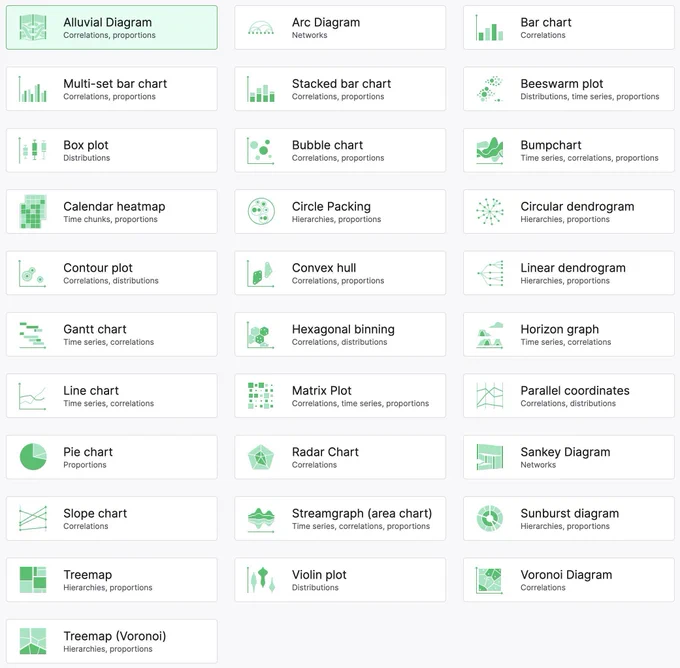Click 'Hierarchies, proportions' under Sunburst diagram
The height and width of the screenshot is (668, 680).
pyautogui.click(x=565, y=526)
